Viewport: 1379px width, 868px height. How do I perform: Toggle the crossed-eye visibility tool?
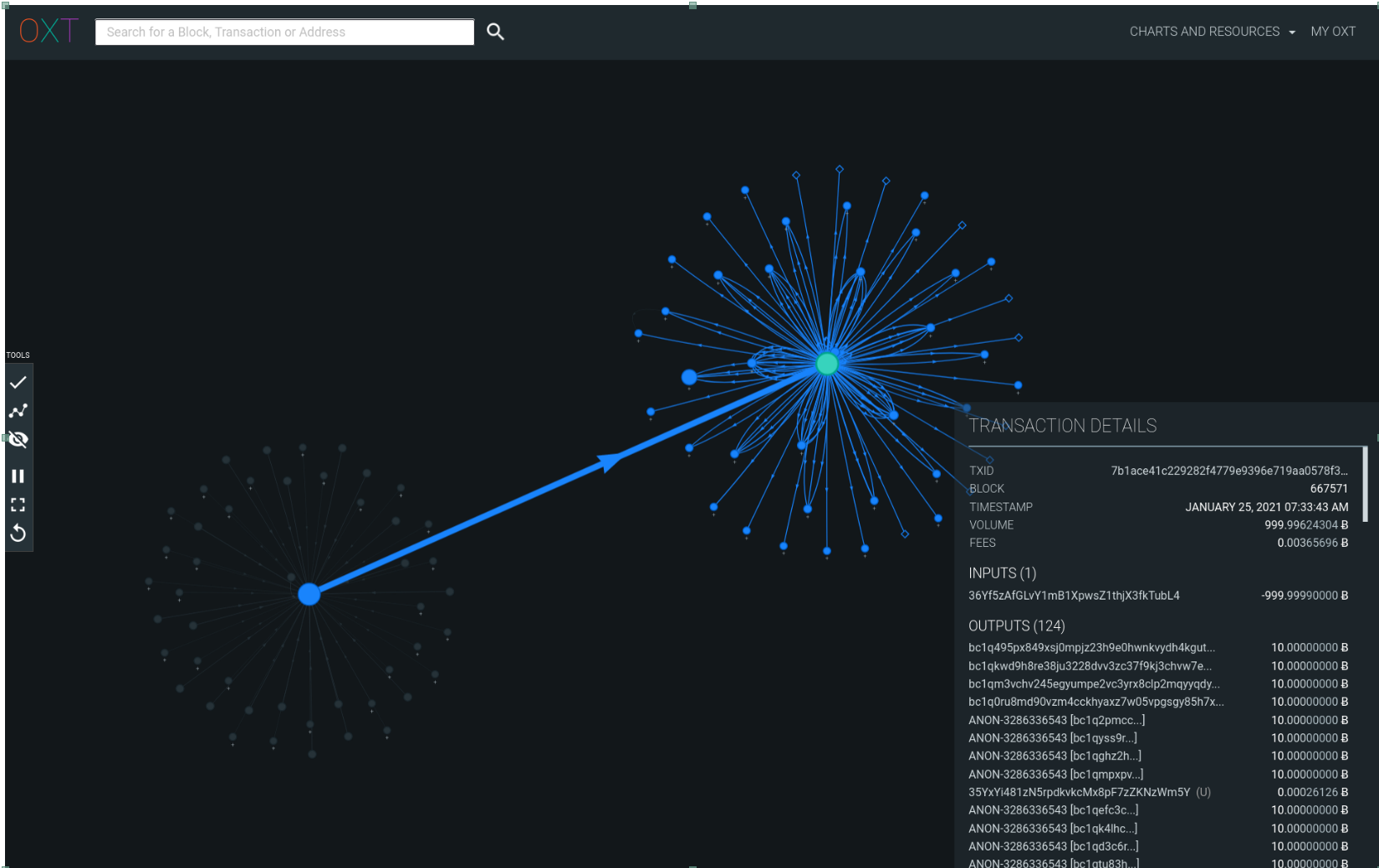pyautogui.click(x=18, y=440)
